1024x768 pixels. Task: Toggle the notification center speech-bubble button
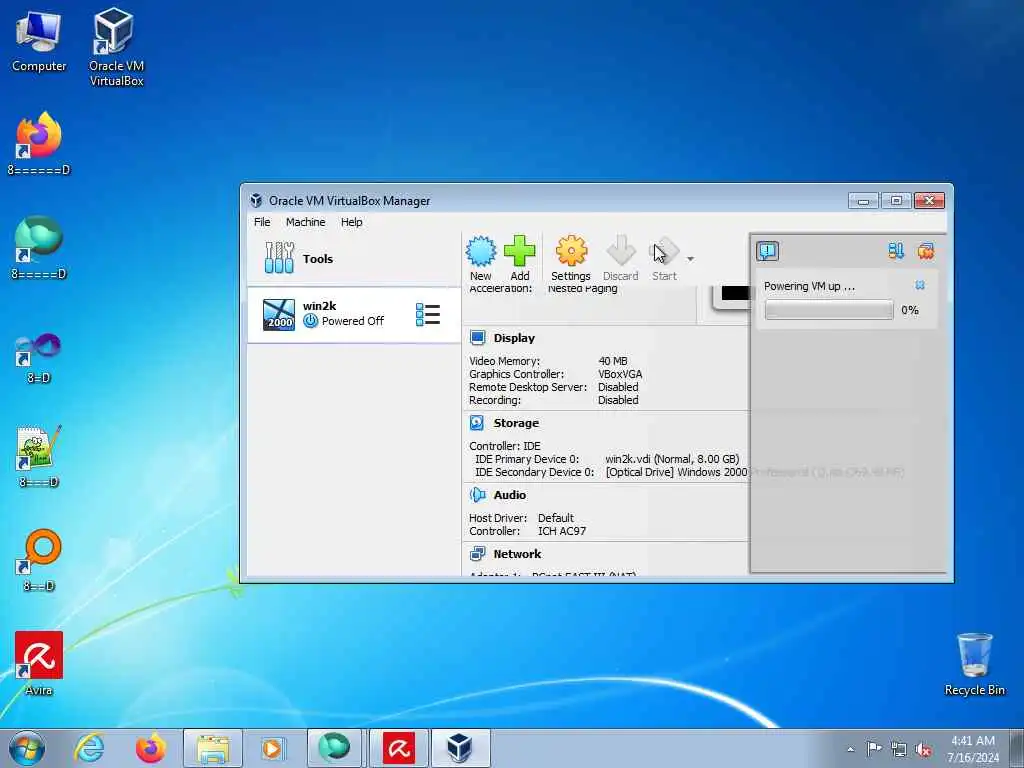(x=767, y=251)
